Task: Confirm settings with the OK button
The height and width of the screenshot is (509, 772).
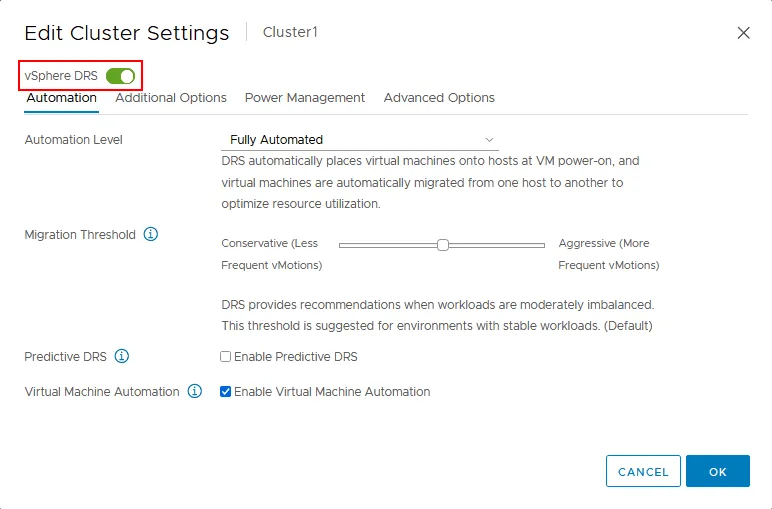Action: (x=717, y=471)
